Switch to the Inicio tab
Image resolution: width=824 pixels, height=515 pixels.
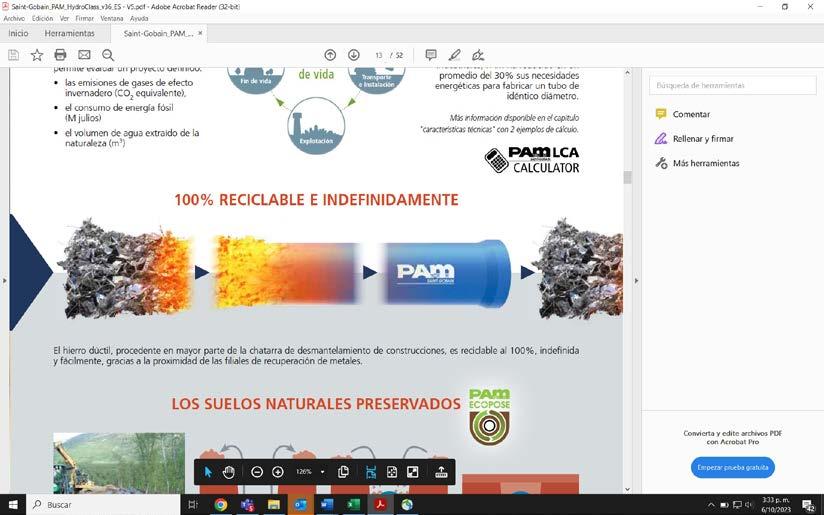(18, 33)
